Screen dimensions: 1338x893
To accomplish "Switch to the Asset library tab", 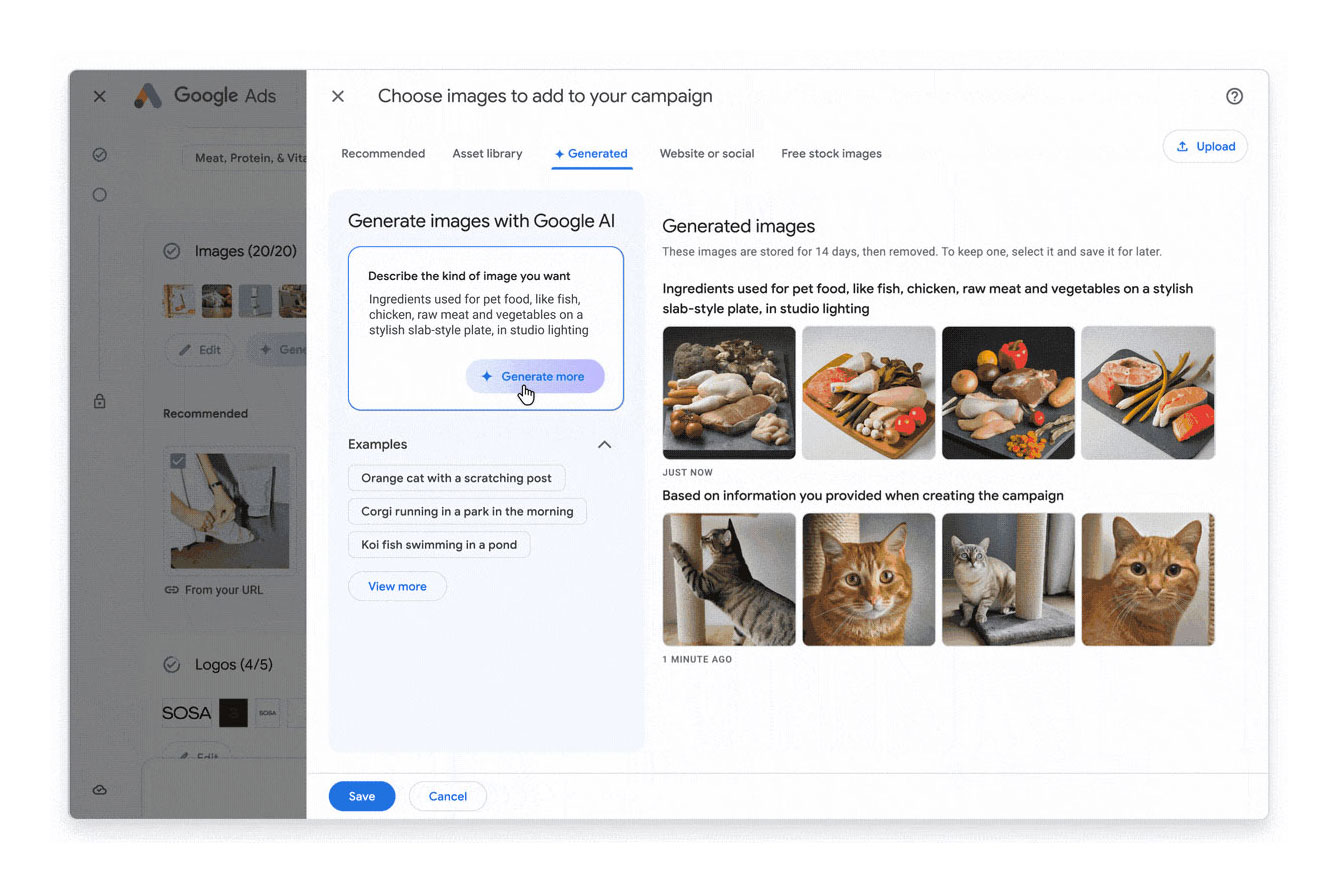I will pyautogui.click(x=487, y=154).
